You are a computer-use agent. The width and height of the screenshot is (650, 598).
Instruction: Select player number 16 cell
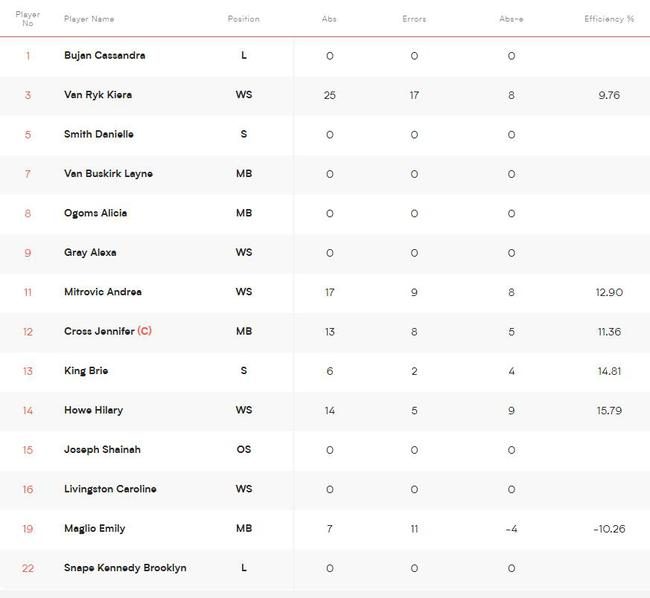tap(28, 489)
